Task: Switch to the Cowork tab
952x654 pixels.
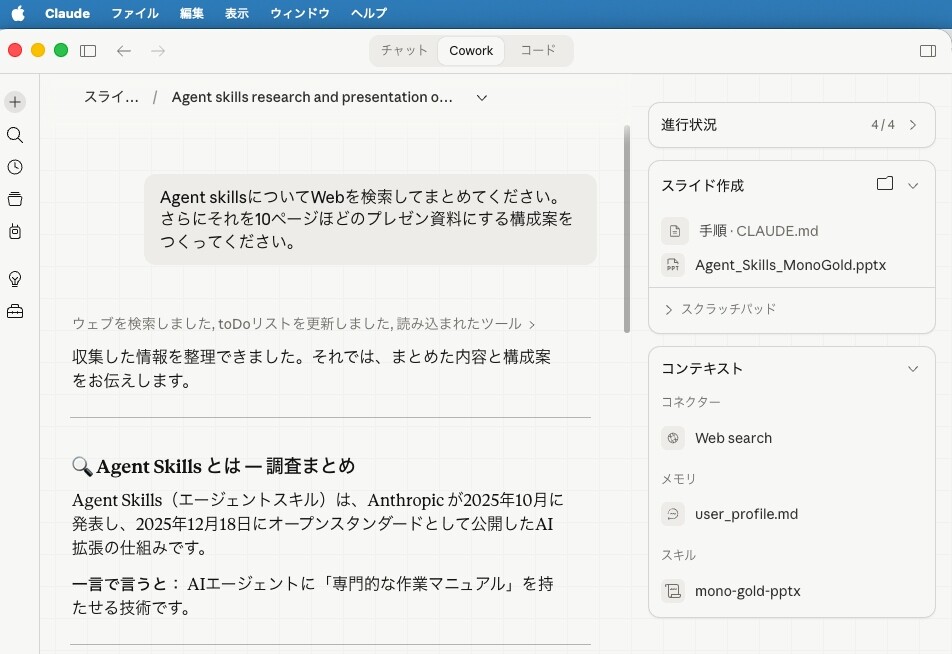Action: (x=471, y=50)
